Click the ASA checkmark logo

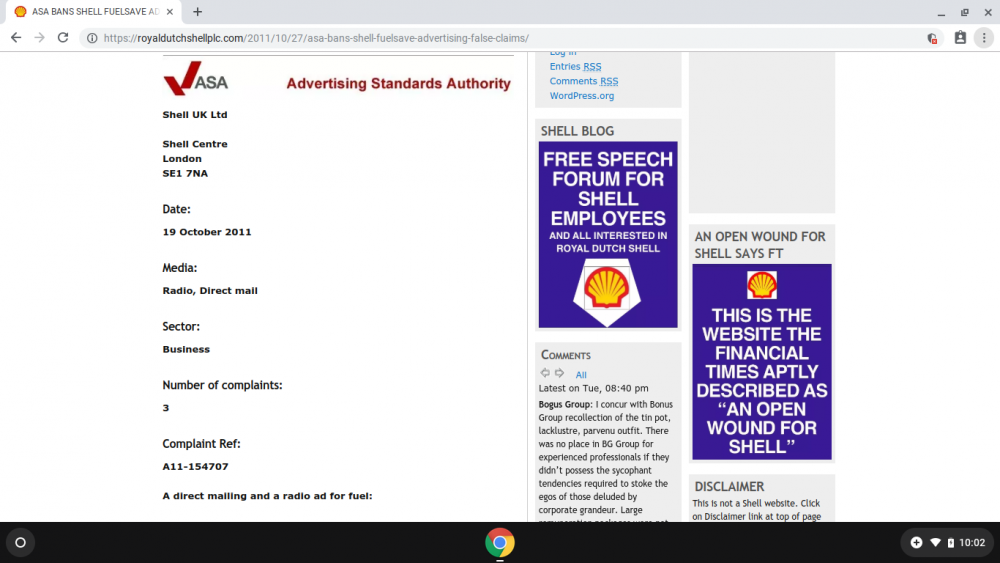click(x=195, y=78)
